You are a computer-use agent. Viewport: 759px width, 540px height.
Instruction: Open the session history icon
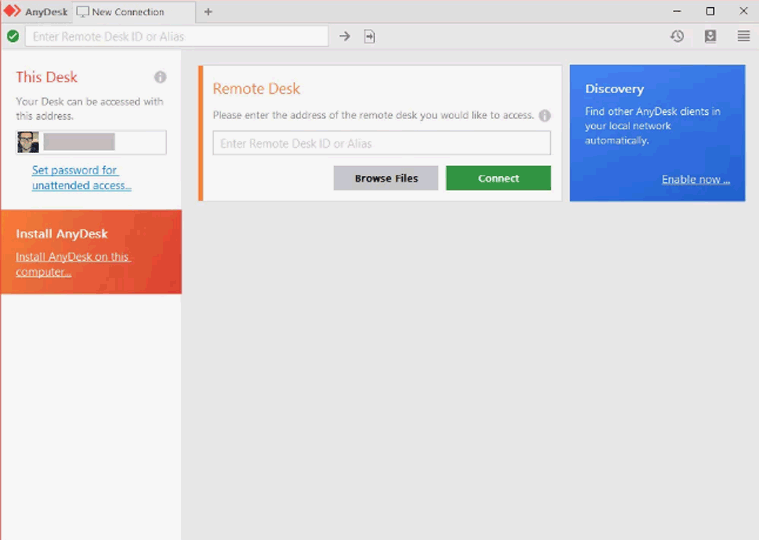pos(677,36)
